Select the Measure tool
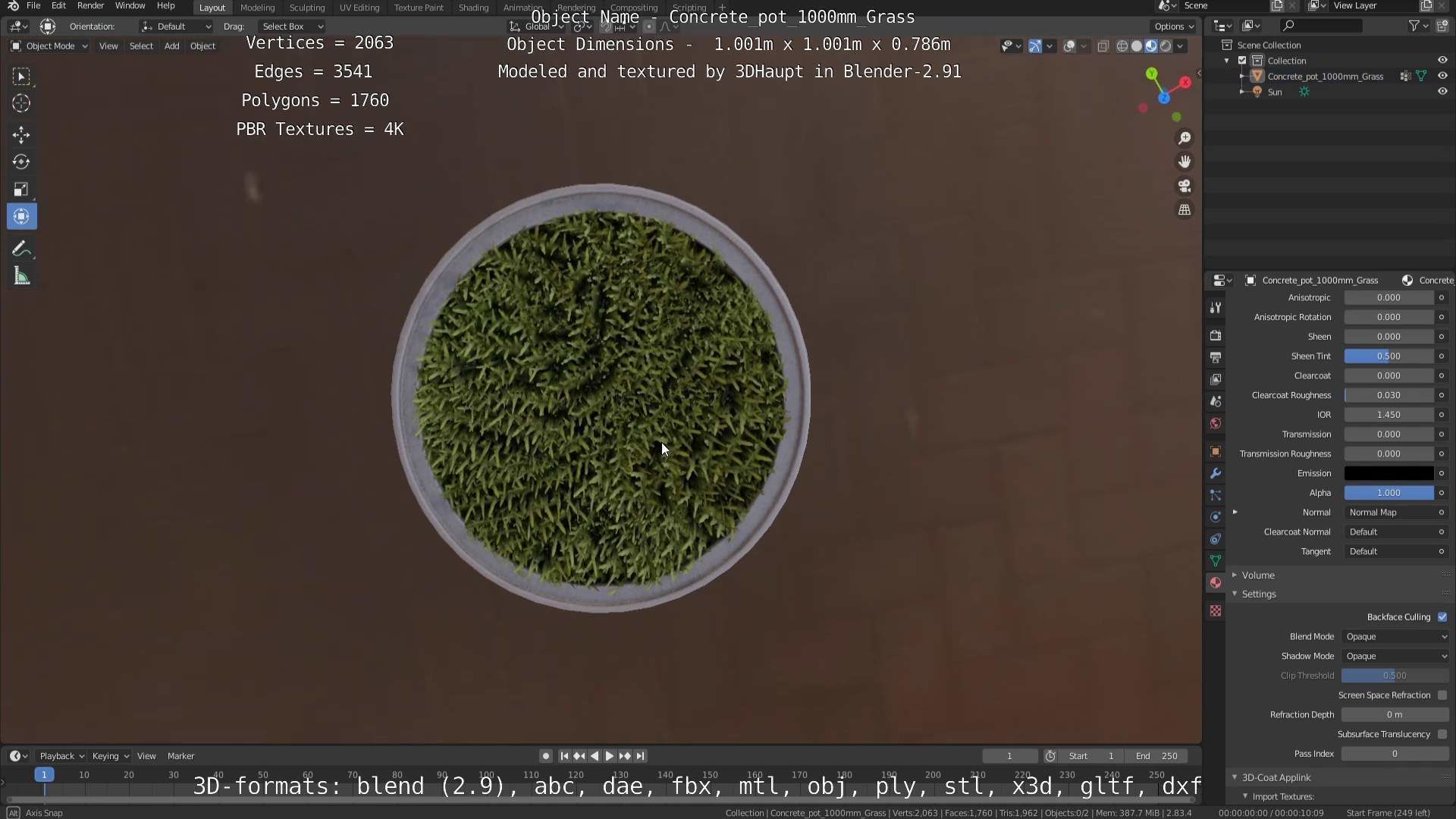 point(21,276)
